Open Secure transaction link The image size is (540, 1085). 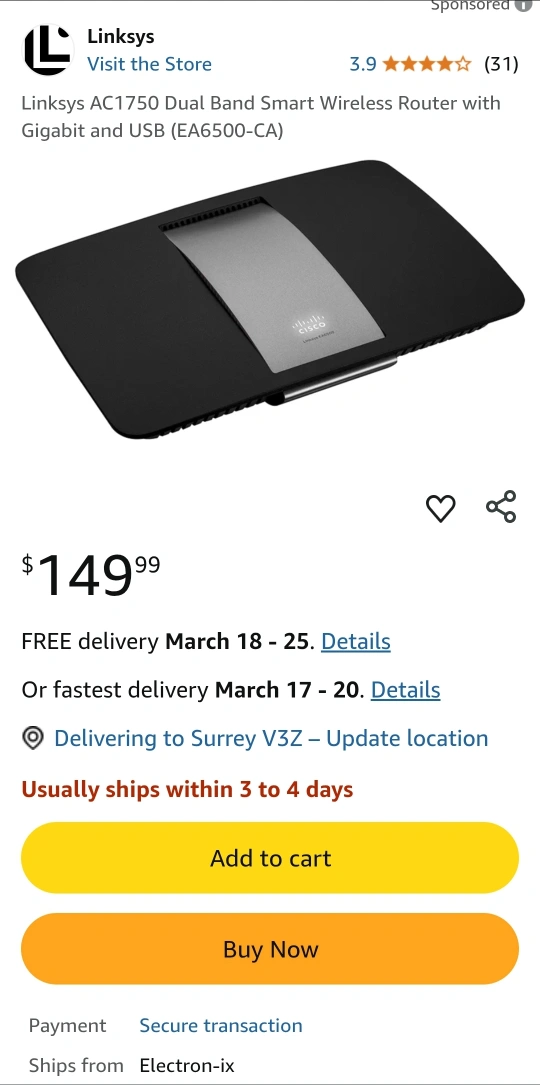221,1025
